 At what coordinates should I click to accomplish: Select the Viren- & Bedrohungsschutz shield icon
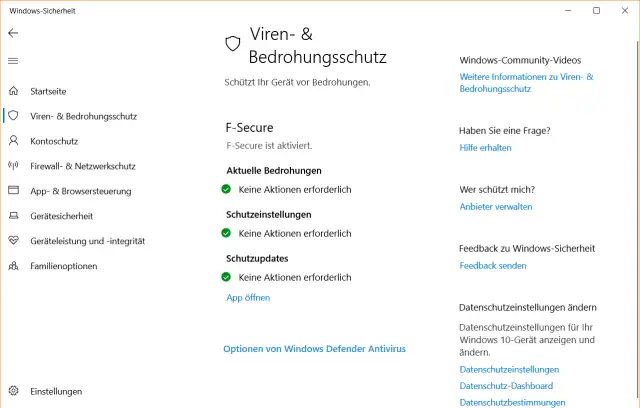click(x=13, y=116)
